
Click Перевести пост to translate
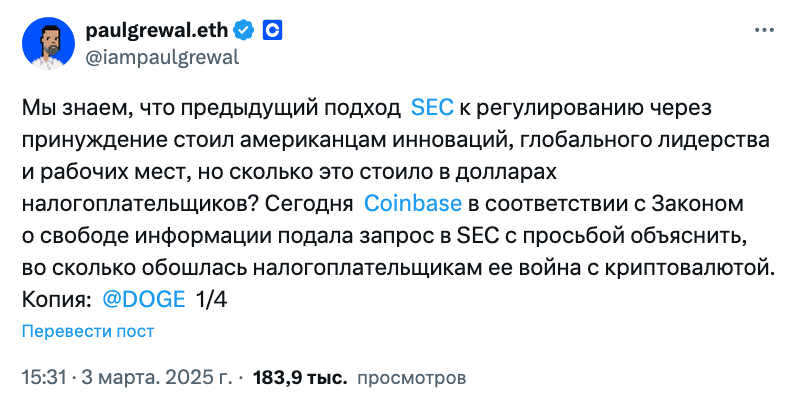click(88, 331)
